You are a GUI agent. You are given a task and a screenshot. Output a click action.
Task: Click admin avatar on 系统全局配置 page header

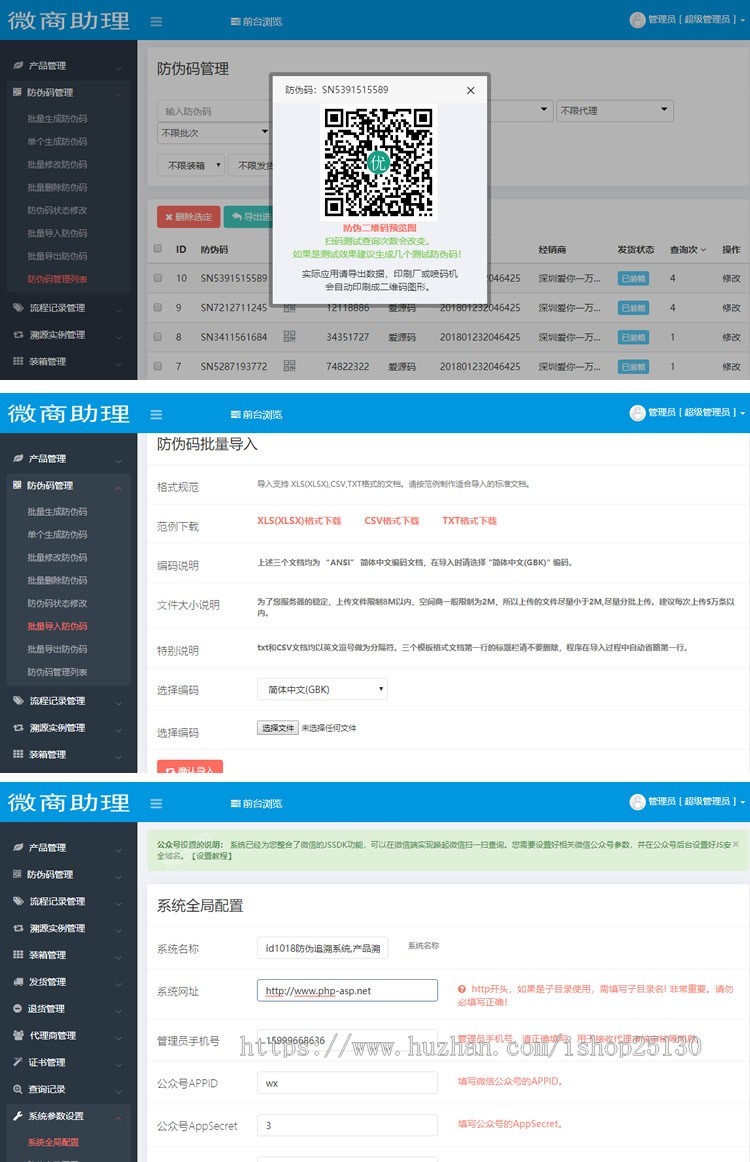[637, 802]
